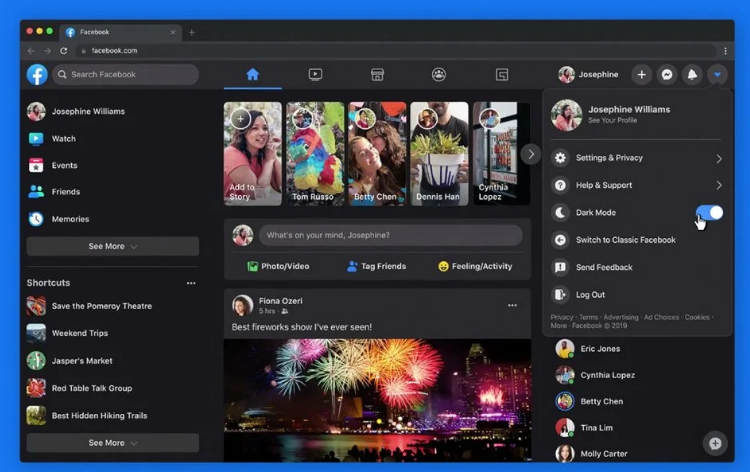Click the Search Facebook field
This screenshot has height=472, width=750.
(x=125, y=74)
